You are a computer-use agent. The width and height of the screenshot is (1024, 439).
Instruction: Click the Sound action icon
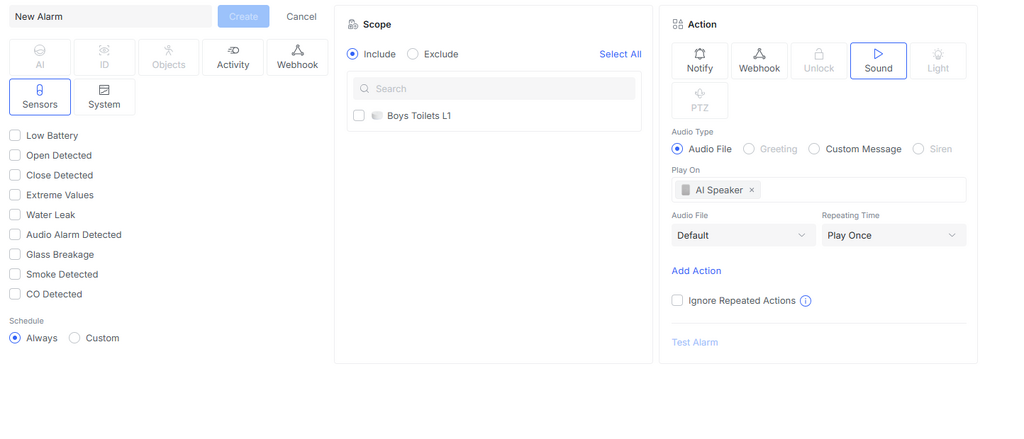878,54
